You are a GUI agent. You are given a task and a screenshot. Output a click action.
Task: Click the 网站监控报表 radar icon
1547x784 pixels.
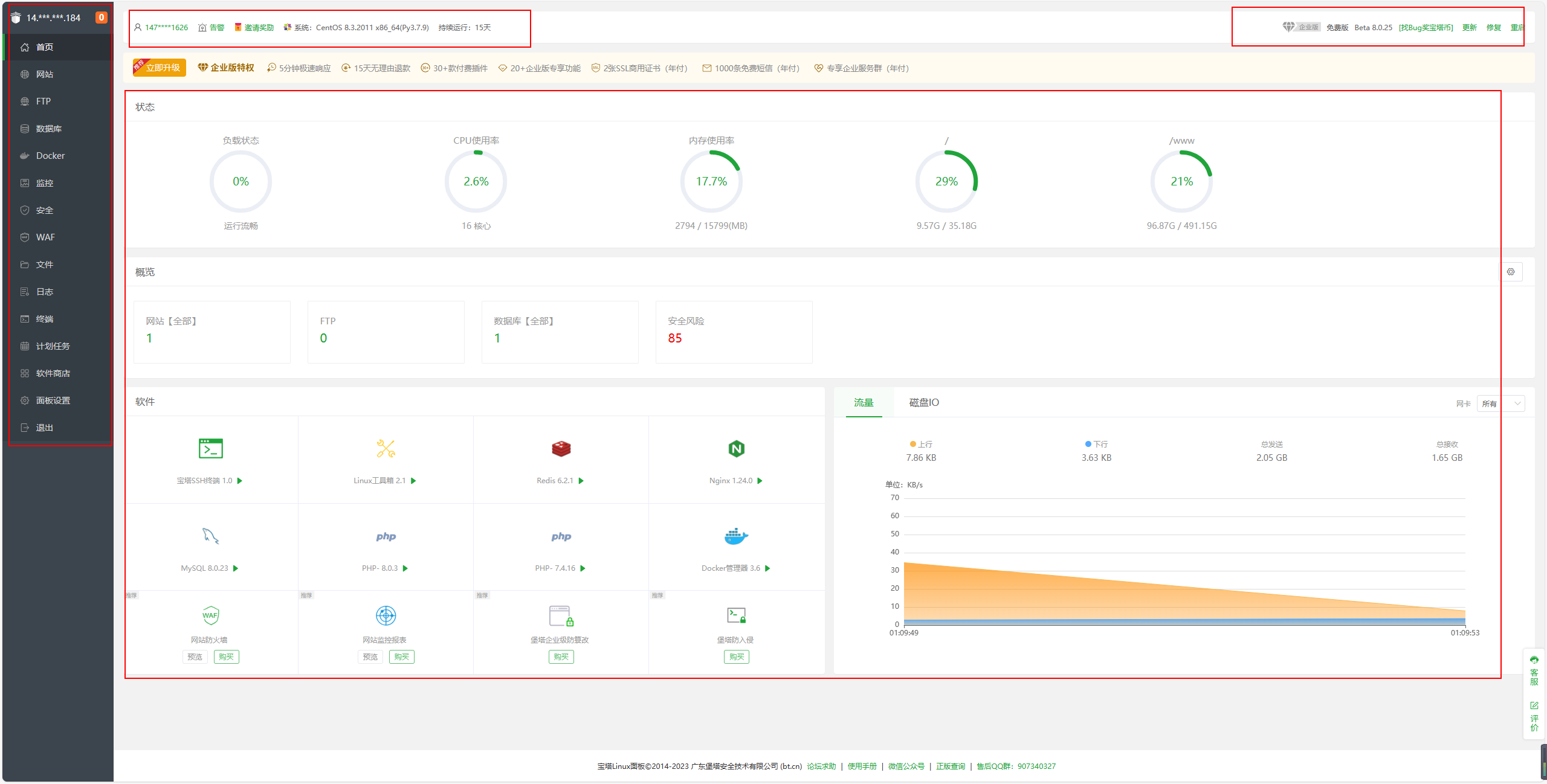(386, 615)
